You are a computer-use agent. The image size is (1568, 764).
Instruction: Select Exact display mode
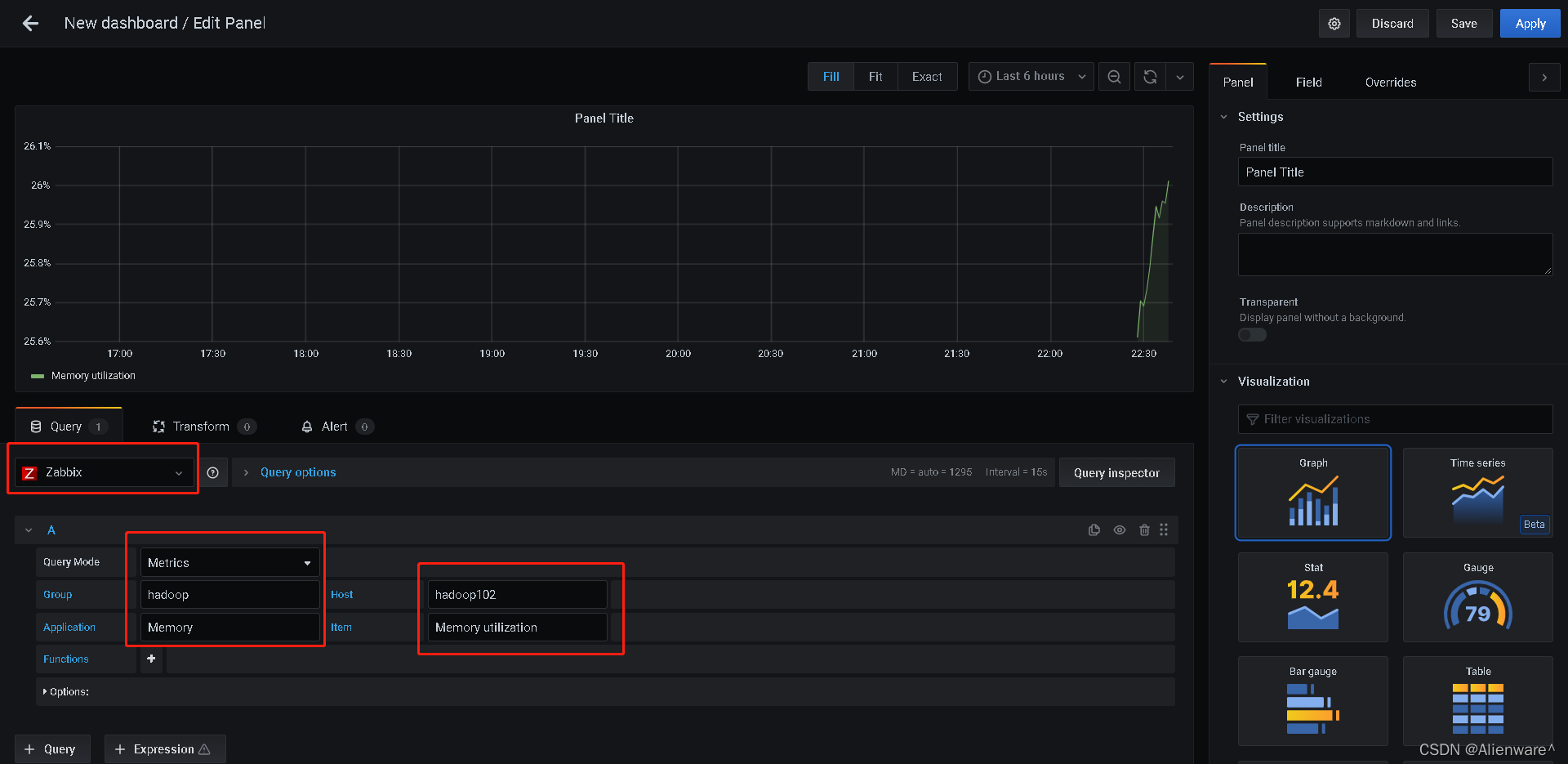pyautogui.click(x=927, y=77)
